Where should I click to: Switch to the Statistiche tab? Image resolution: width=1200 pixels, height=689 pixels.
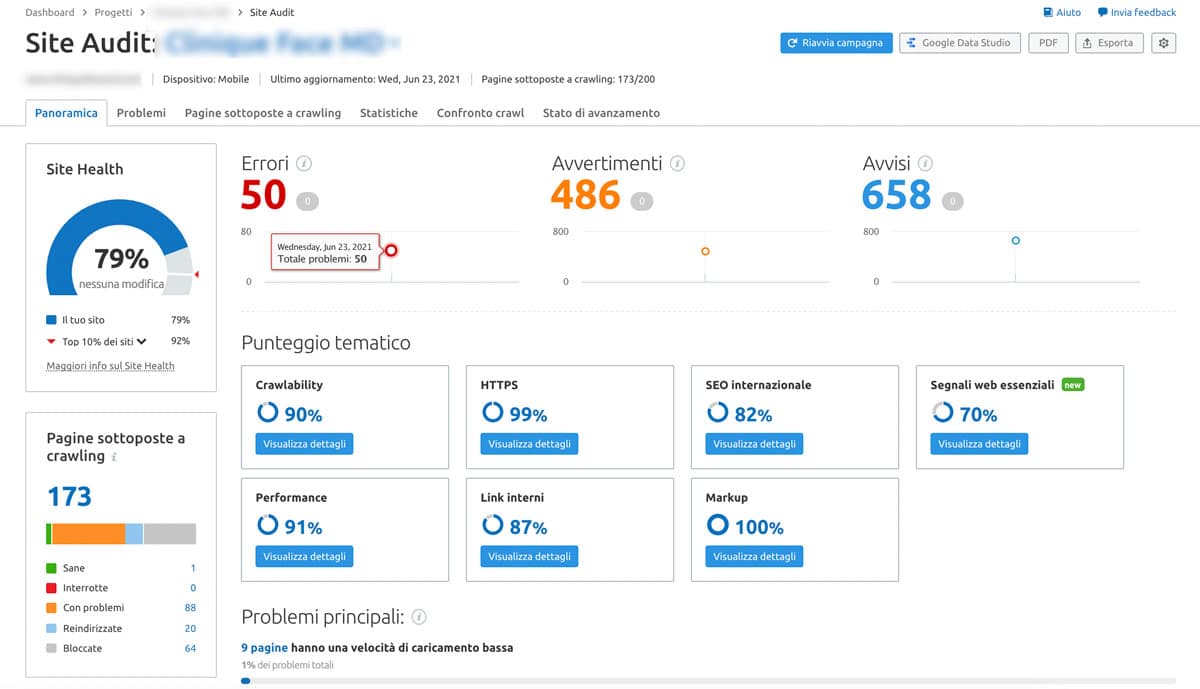[389, 113]
